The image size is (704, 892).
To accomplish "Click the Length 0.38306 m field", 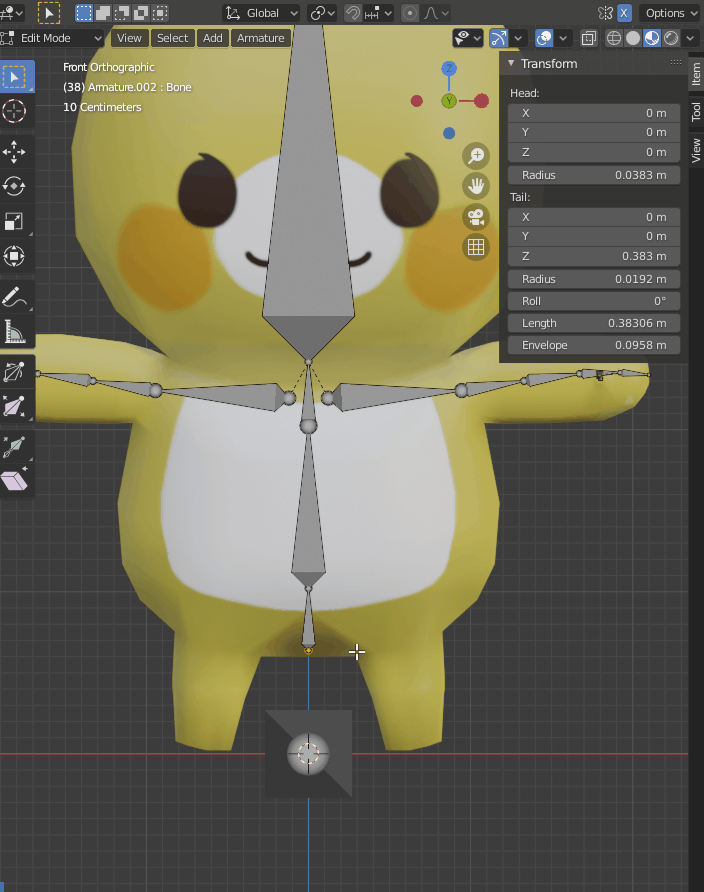I will (594, 323).
